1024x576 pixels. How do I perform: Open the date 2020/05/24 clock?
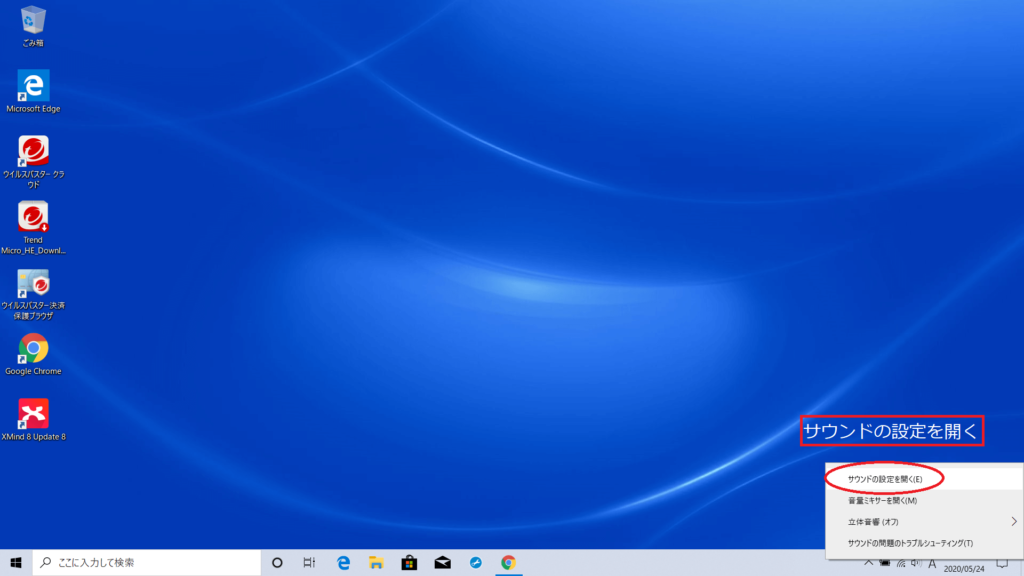pos(964,568)
